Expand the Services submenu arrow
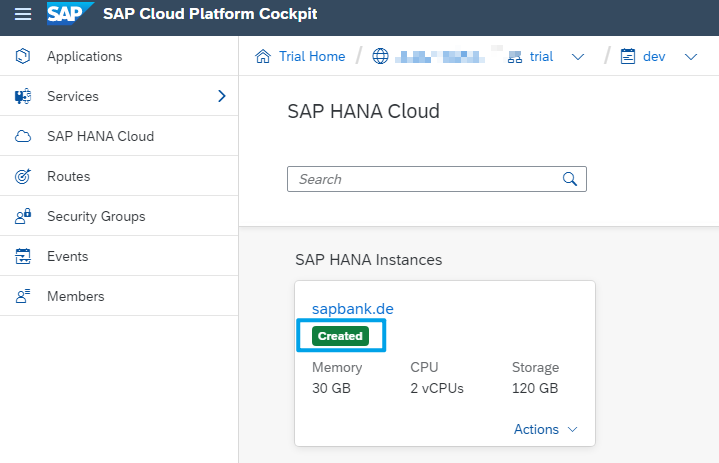This screenshot has height=463, width=719. (x=222, y=96)
